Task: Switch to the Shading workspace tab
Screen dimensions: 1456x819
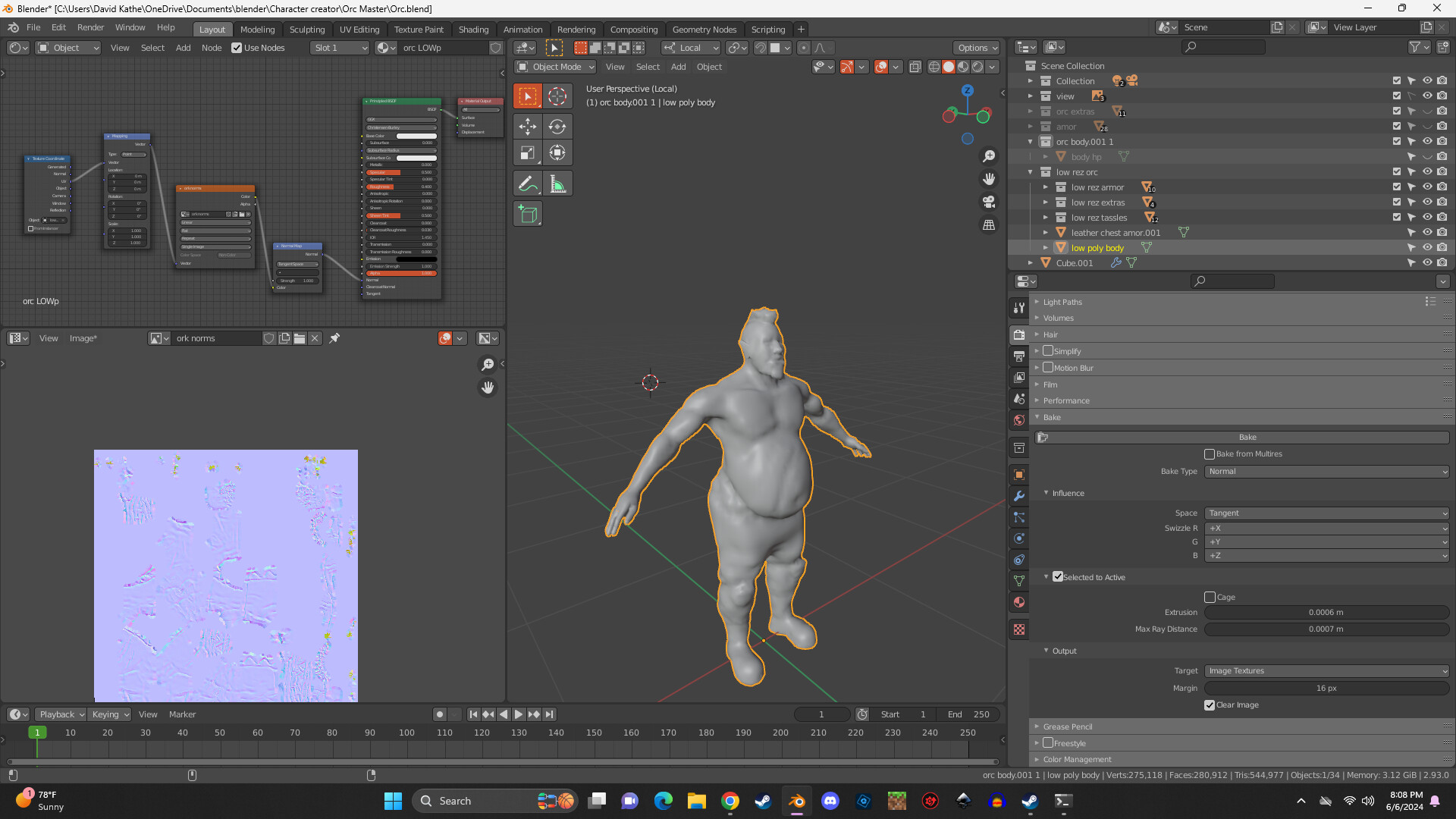Action: click(473, 30)
